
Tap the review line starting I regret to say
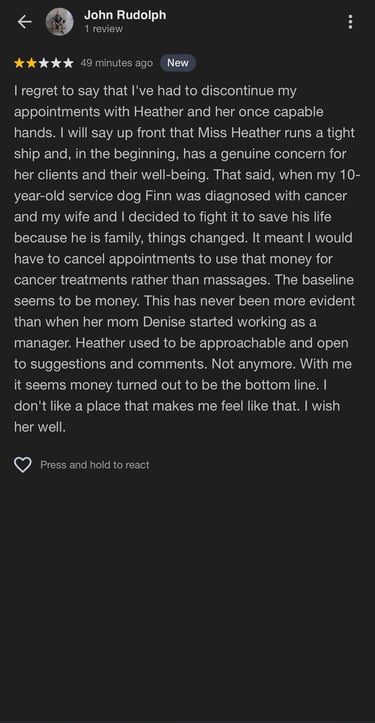point(155,91)
